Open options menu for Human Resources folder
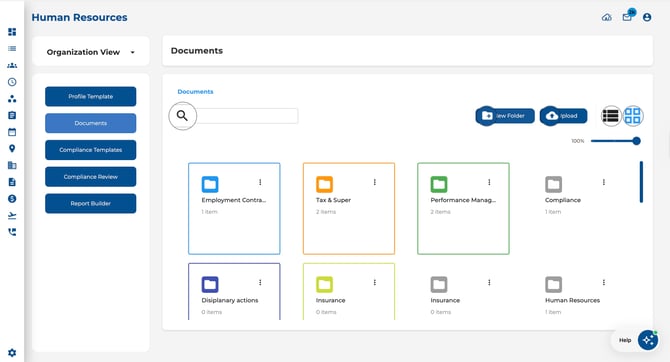The height and width of the screenshot is (362, 670). click(x=604, y=283)
